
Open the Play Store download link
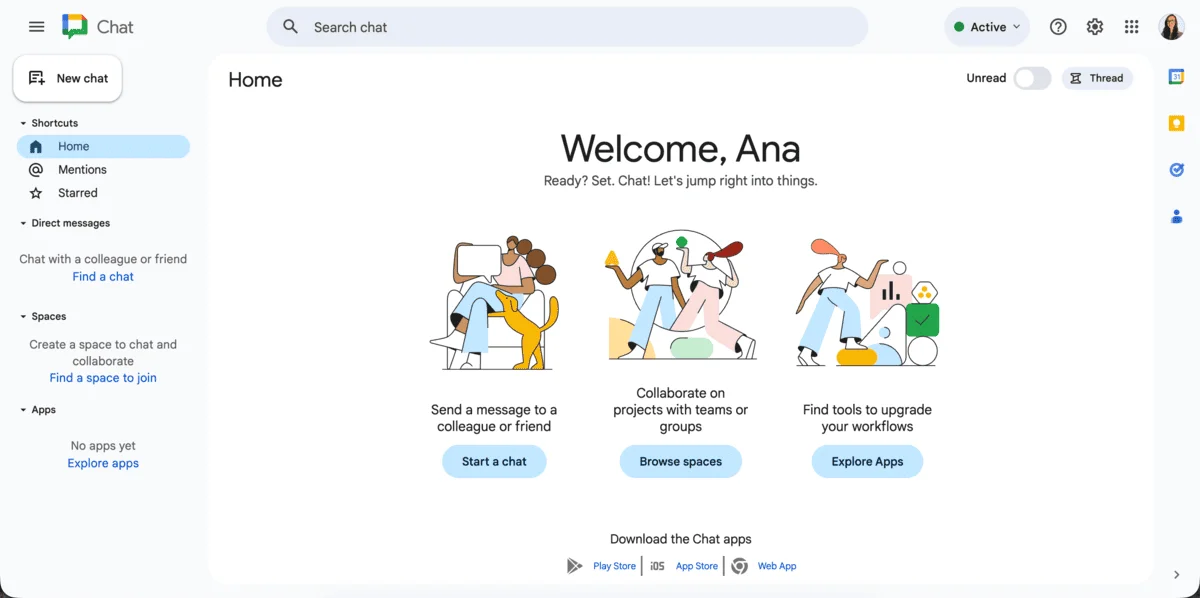pyautogui.click(x=614, y=565)
